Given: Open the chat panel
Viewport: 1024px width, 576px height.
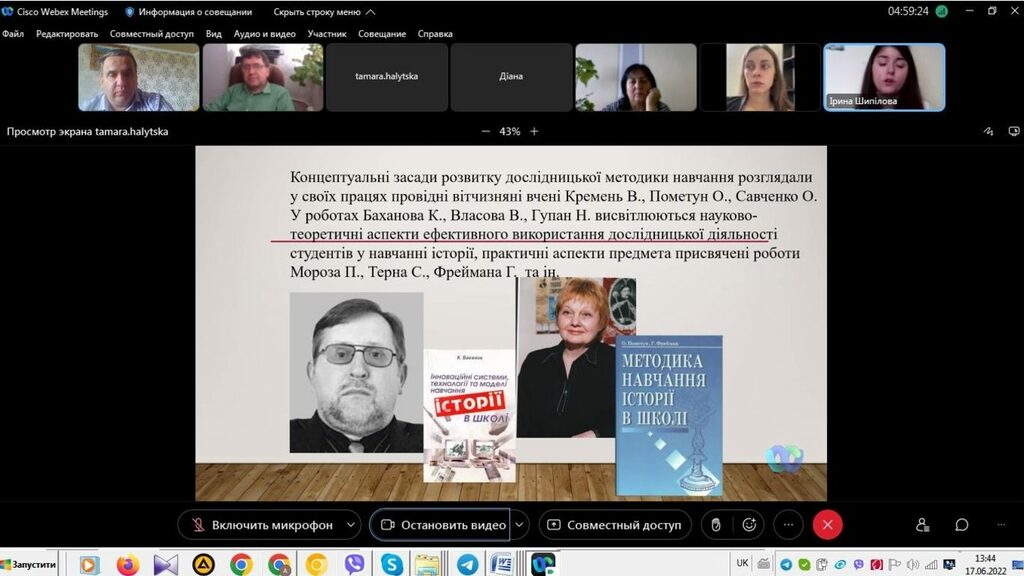Looking at the screenshot, I should click(961, 525).
